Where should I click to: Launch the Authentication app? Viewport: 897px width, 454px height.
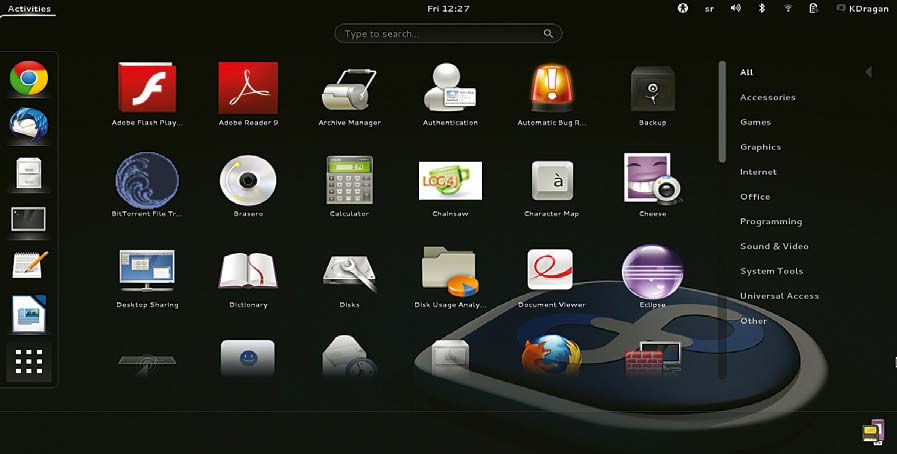point(450,87)
